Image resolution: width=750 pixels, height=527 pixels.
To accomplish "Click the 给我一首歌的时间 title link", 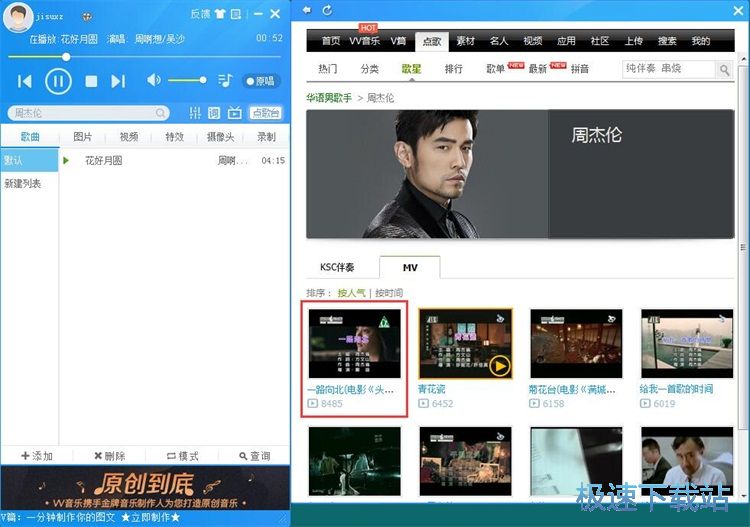I will tap(676, 389).
